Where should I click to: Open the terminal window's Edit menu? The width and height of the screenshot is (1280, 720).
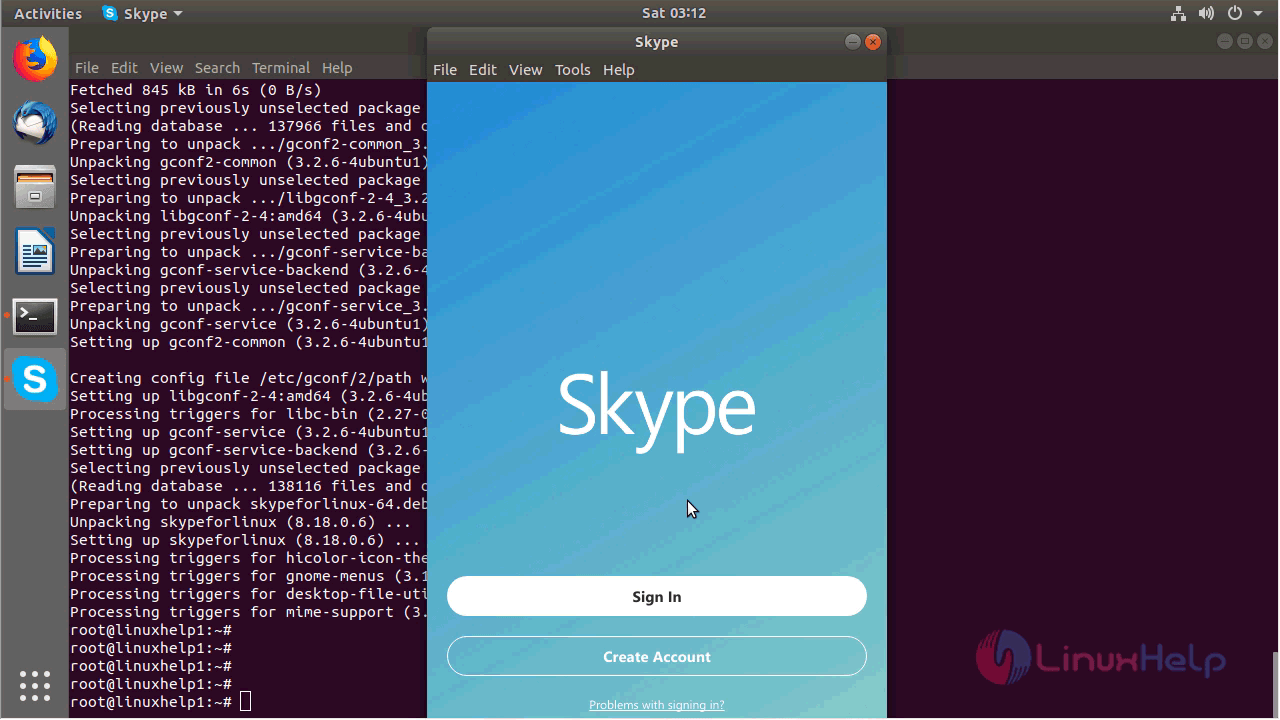[x=124, y=68]
